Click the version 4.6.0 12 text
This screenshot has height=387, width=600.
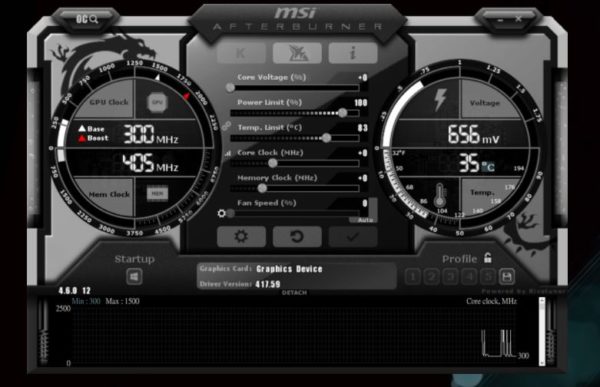tap(75, 291)
